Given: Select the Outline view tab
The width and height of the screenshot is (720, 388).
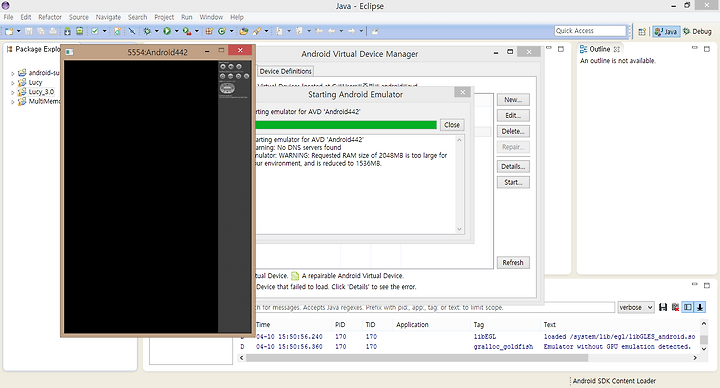Looking at the screenshot, I should point(599,49).
